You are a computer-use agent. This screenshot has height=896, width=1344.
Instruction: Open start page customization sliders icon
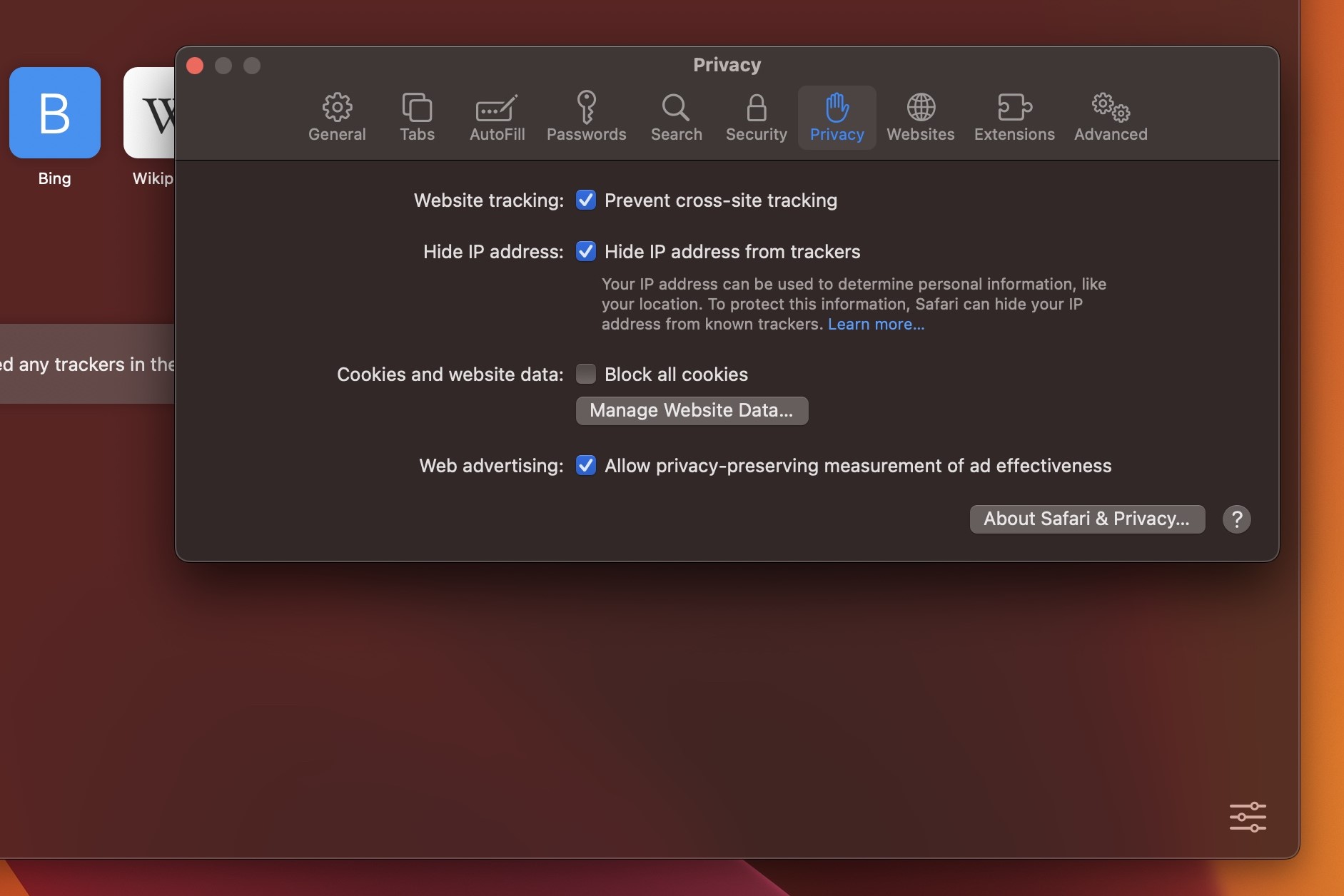1248,818
